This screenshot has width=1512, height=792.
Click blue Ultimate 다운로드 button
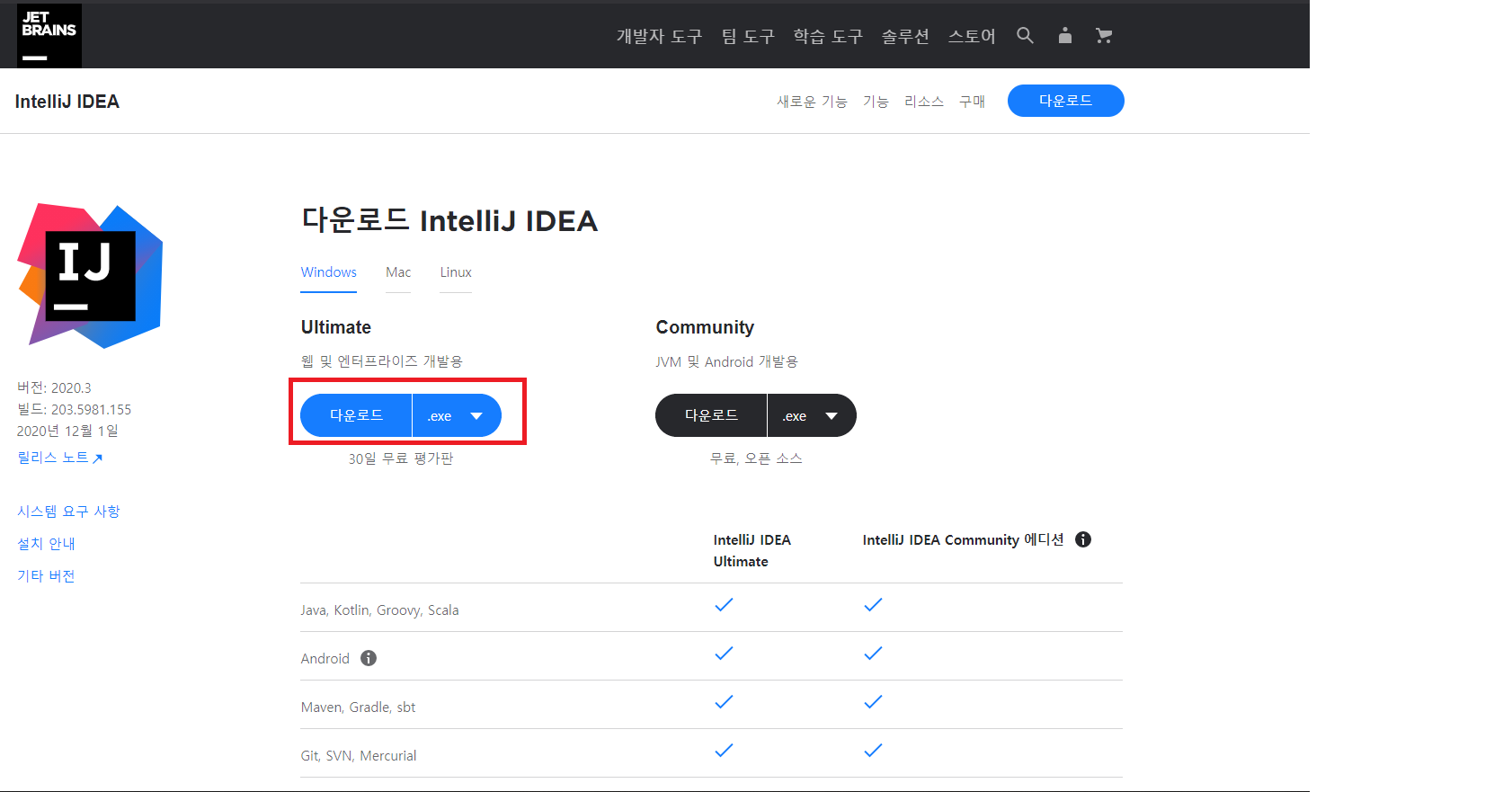(356, 415)
